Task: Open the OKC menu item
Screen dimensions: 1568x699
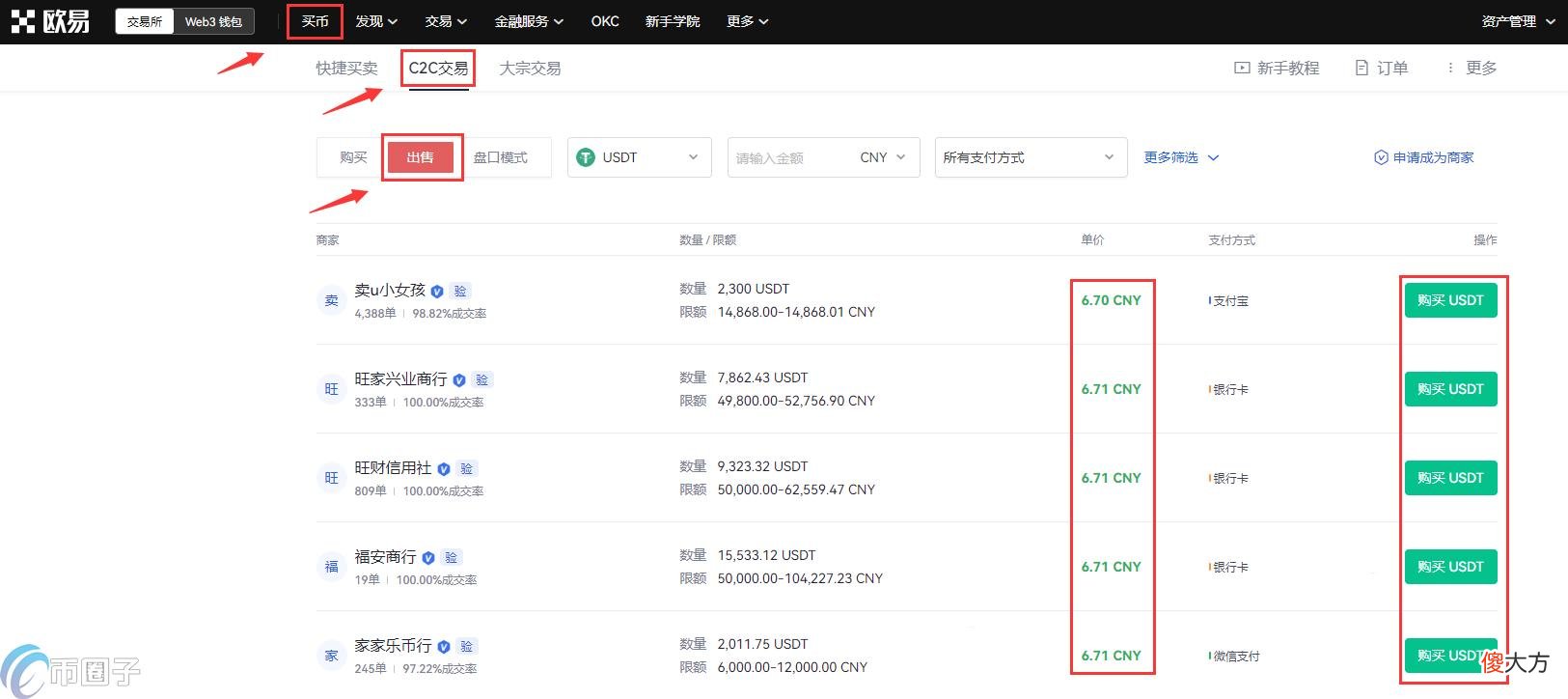Action: (605, 21)
